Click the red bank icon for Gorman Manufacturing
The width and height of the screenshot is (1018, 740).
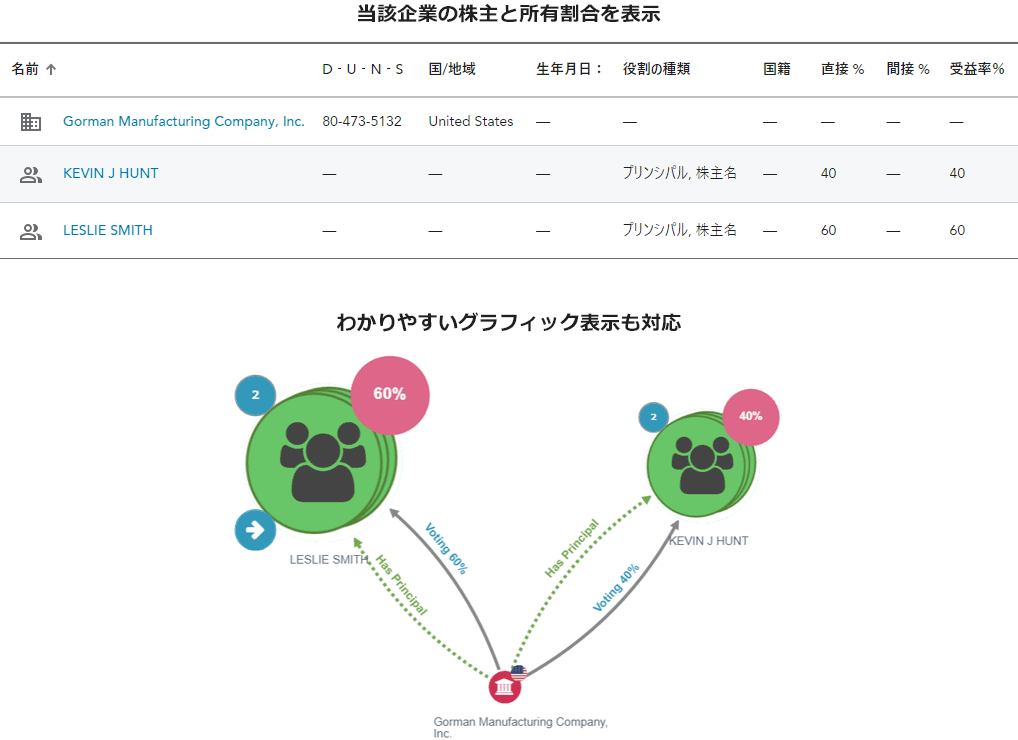tap(504, 687)
